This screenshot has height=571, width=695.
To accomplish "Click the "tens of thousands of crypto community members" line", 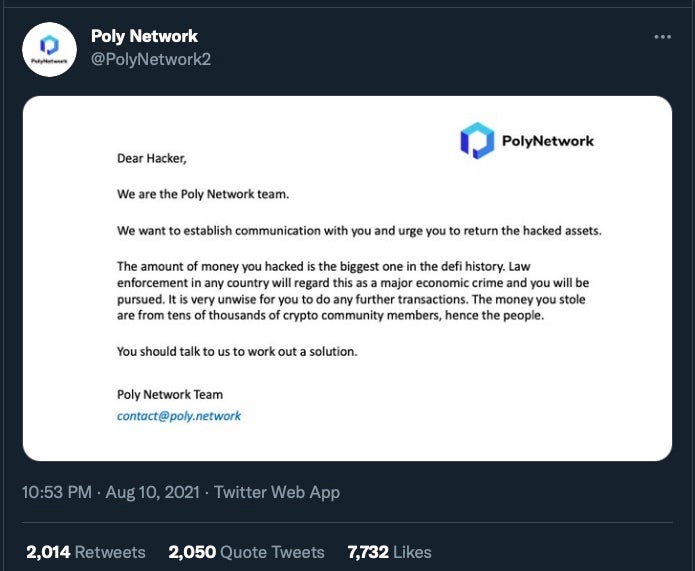I will pyautogui.click(x=330, y=316).
